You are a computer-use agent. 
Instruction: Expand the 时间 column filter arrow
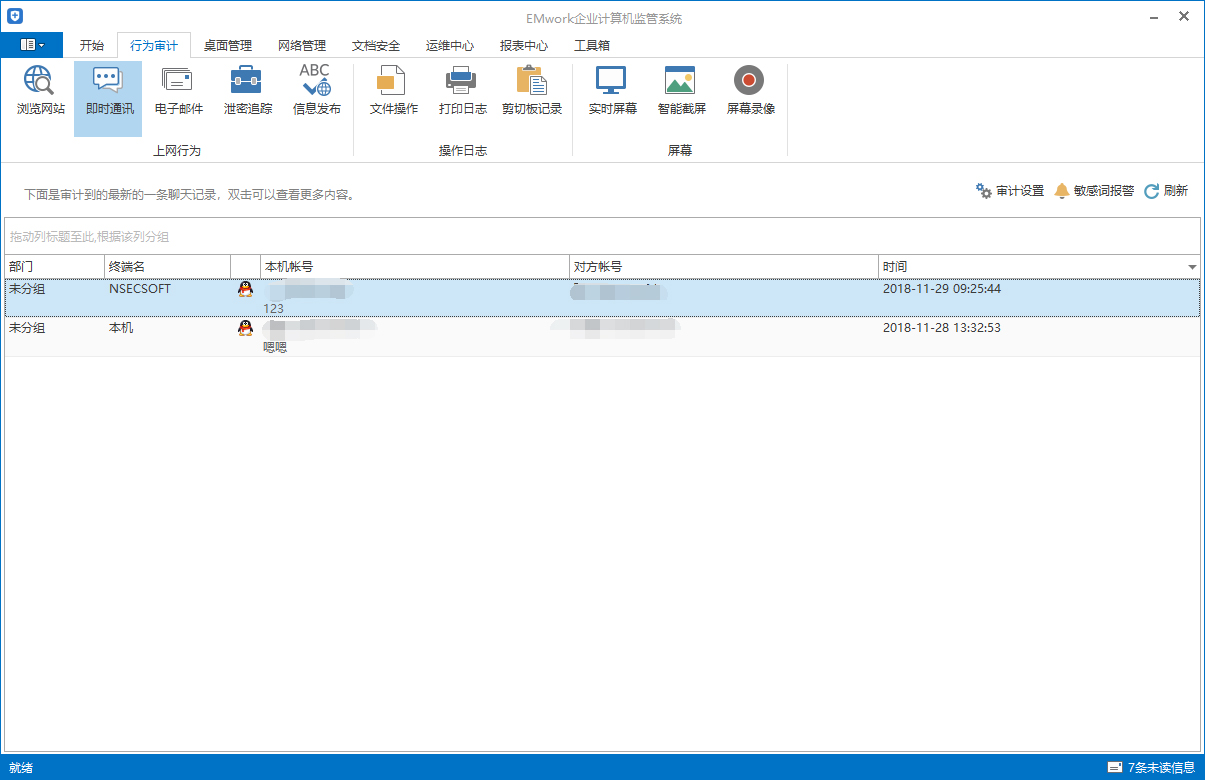click(x=1192, y=267)
